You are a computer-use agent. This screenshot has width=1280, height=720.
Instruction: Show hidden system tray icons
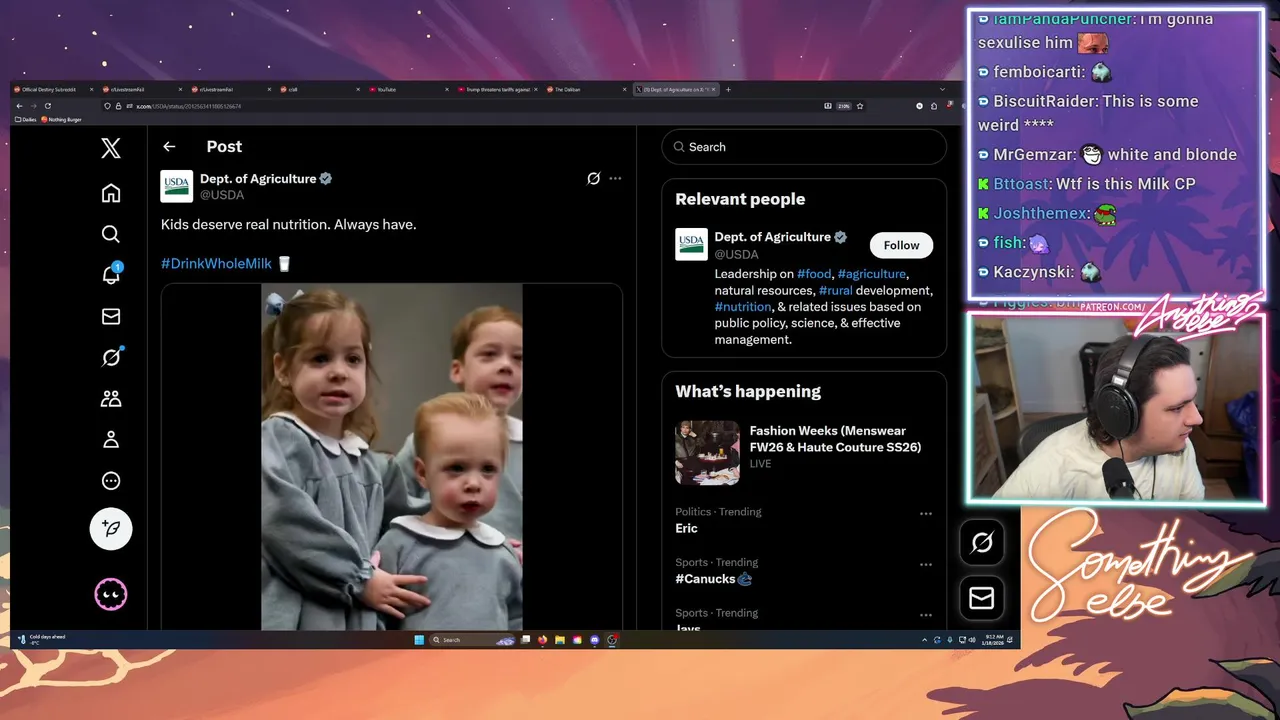(x=924, y=640)
